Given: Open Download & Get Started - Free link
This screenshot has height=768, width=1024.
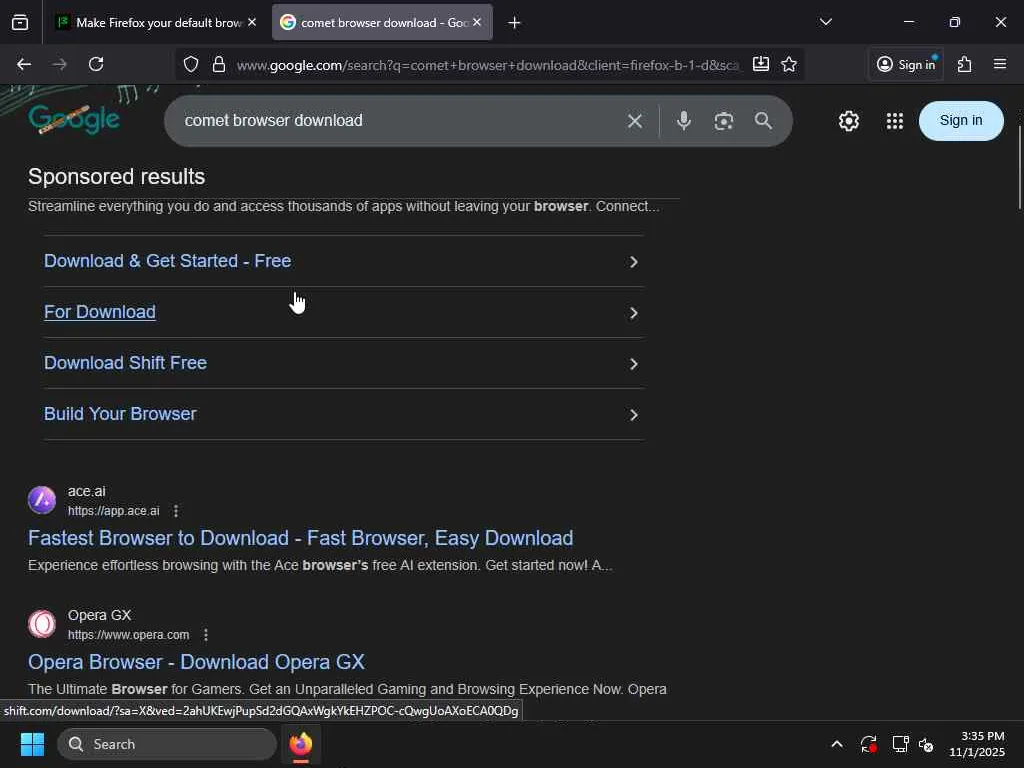Looking at the screenshot, I should tap(167, 261).
